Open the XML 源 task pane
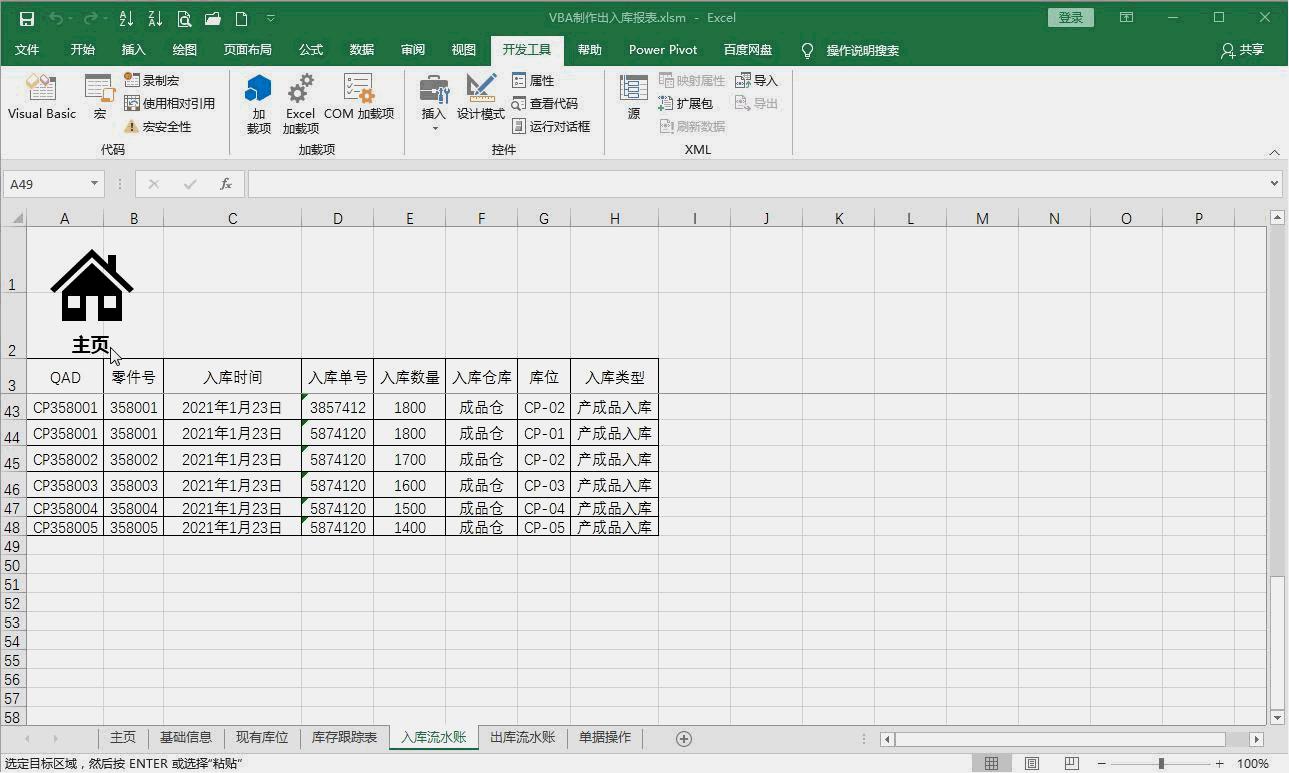 pos(634,100)
